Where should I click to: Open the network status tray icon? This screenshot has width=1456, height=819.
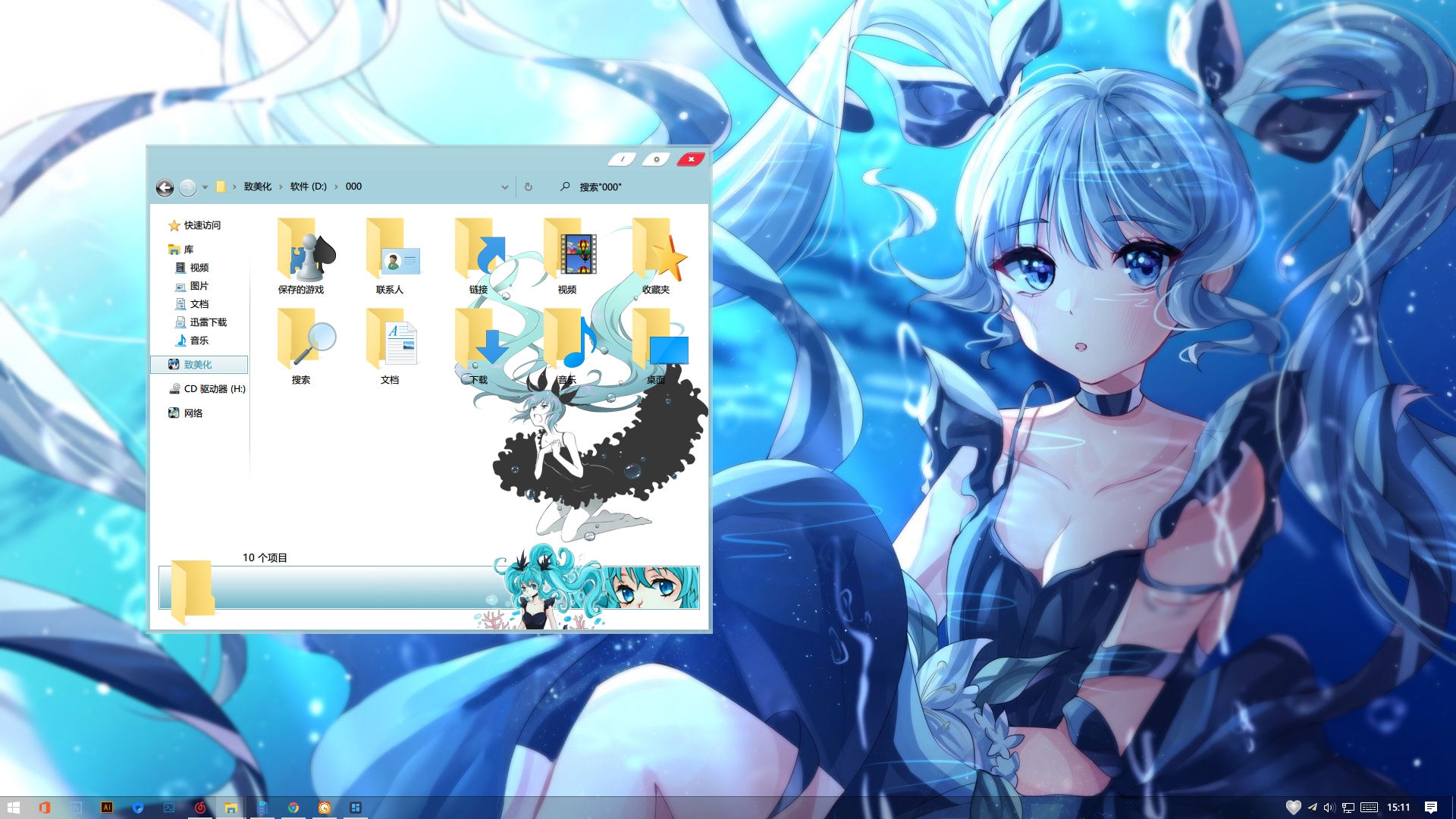coord(1348,808)
